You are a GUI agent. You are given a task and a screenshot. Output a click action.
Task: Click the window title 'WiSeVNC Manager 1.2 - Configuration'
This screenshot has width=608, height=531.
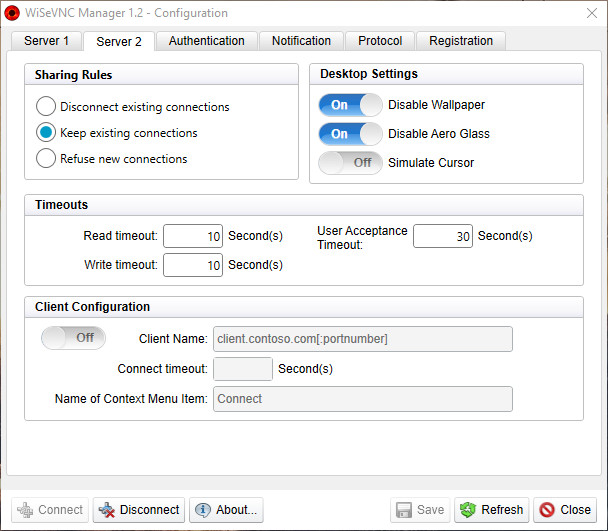[126, 13]
